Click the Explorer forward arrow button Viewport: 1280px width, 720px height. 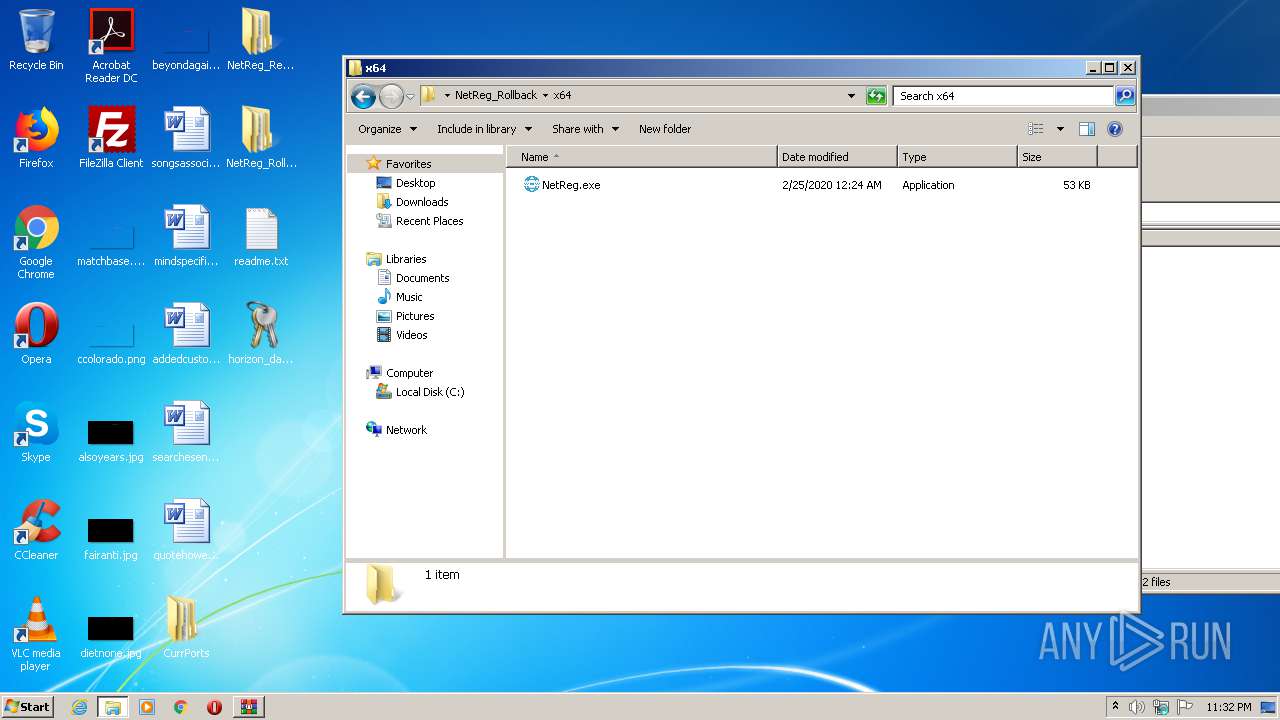tap(391, 96)
